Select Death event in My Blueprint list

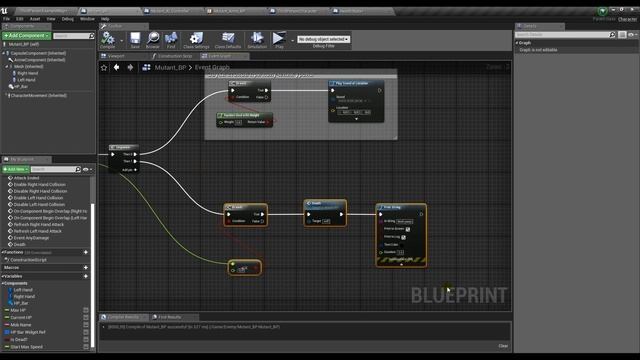[20, 244]
